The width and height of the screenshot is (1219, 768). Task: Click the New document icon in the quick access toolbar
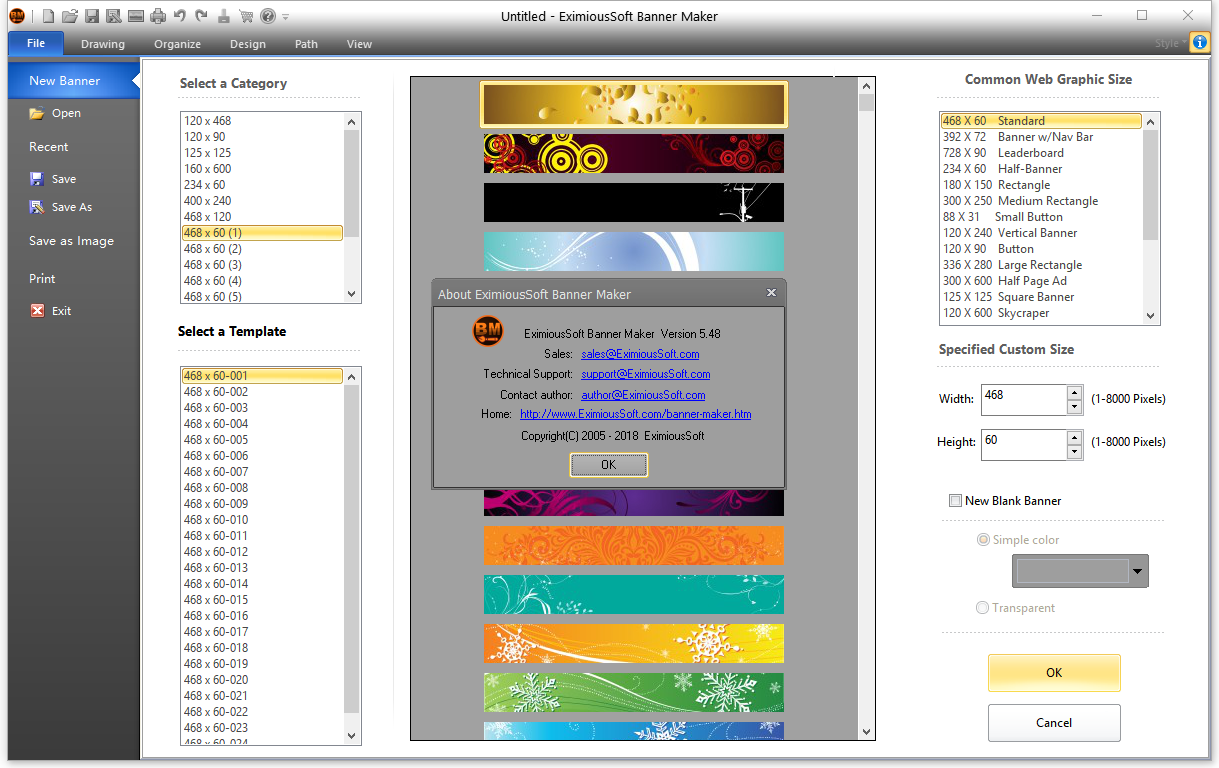pyautogui.click(x=48, y=16)
